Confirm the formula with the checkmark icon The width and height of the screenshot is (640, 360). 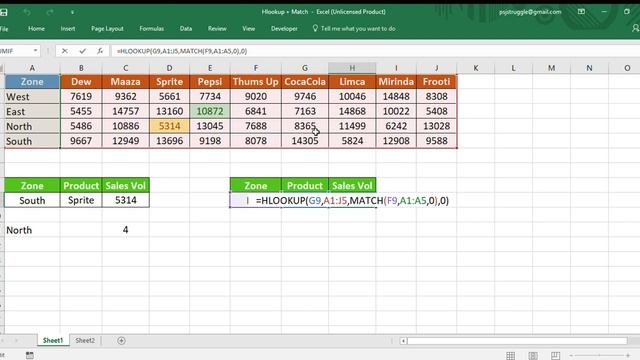tap(82, 51)
